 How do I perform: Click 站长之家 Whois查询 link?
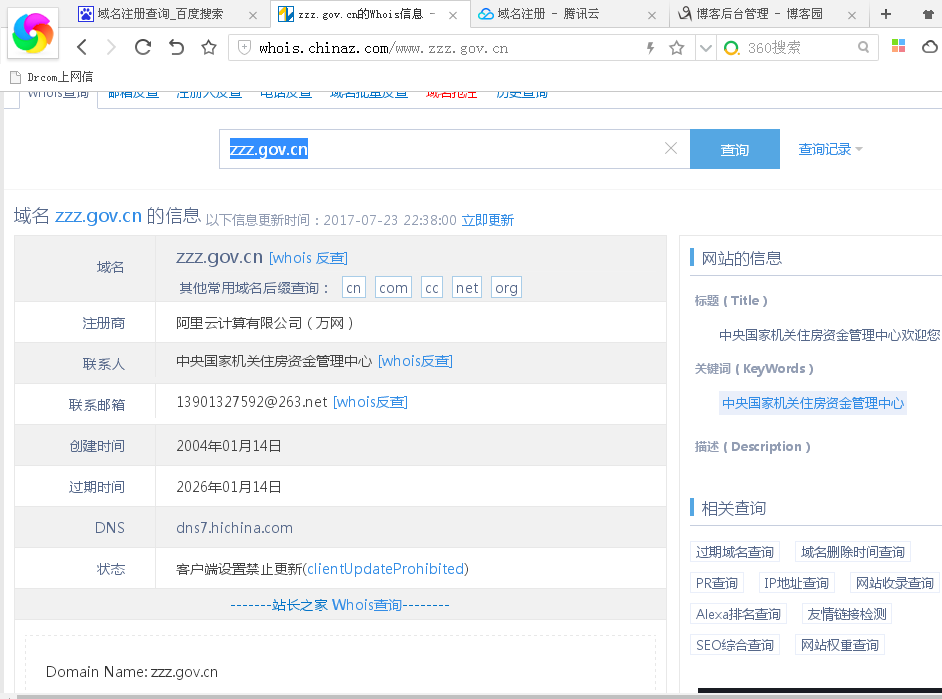coord(340,605)
